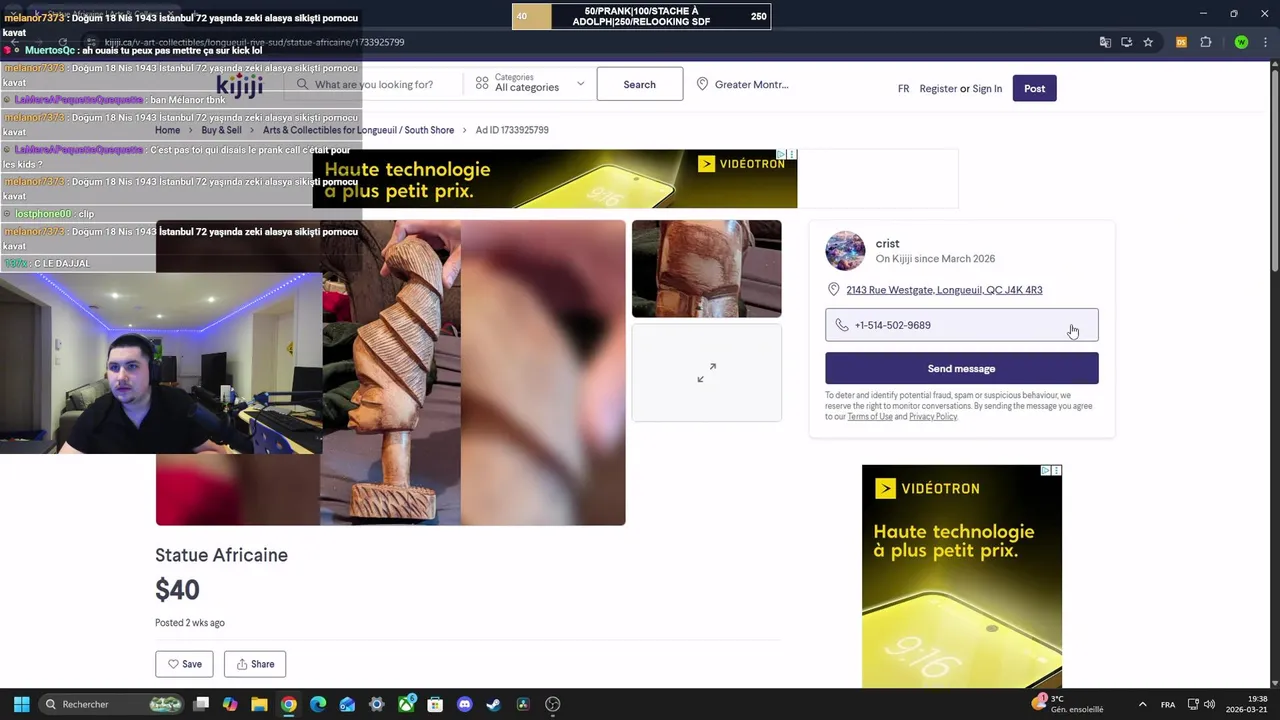This screenshot has height=720, width=1280.
Task: Open Task View in taskbar
Action: (x=201, y=704)
